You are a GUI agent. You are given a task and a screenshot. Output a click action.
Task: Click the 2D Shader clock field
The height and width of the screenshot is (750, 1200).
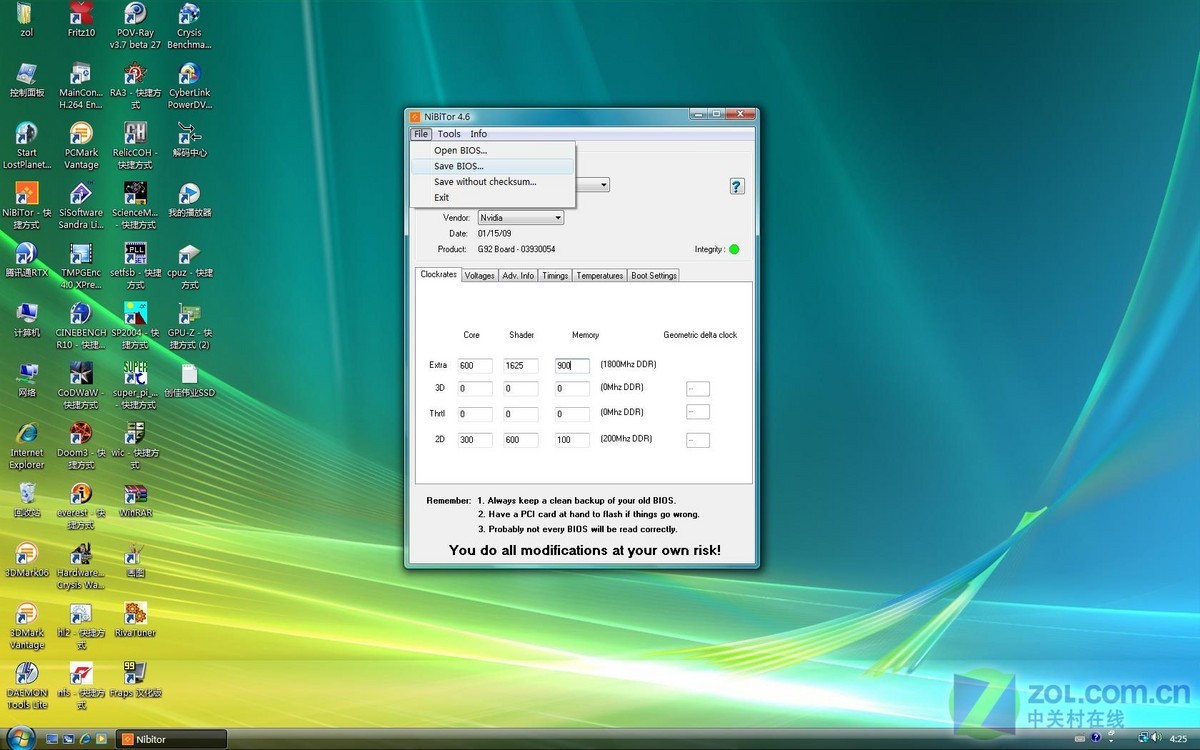click(x=521, y=440)
